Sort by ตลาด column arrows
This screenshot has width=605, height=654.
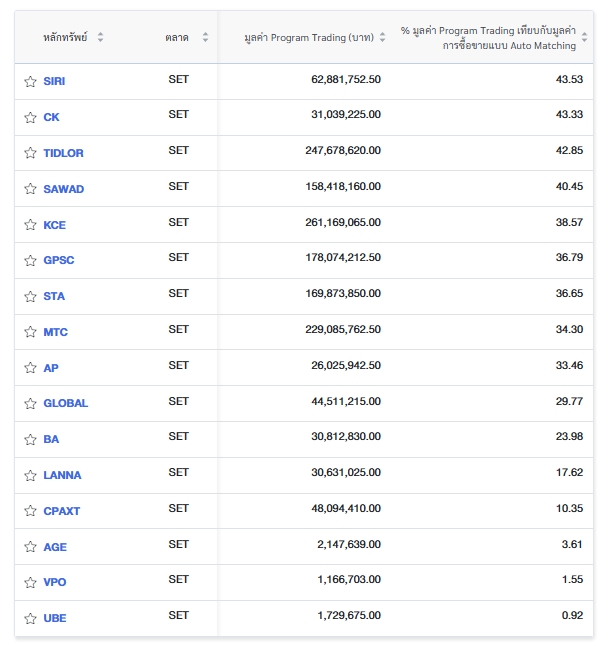click(x=205, y=37)
